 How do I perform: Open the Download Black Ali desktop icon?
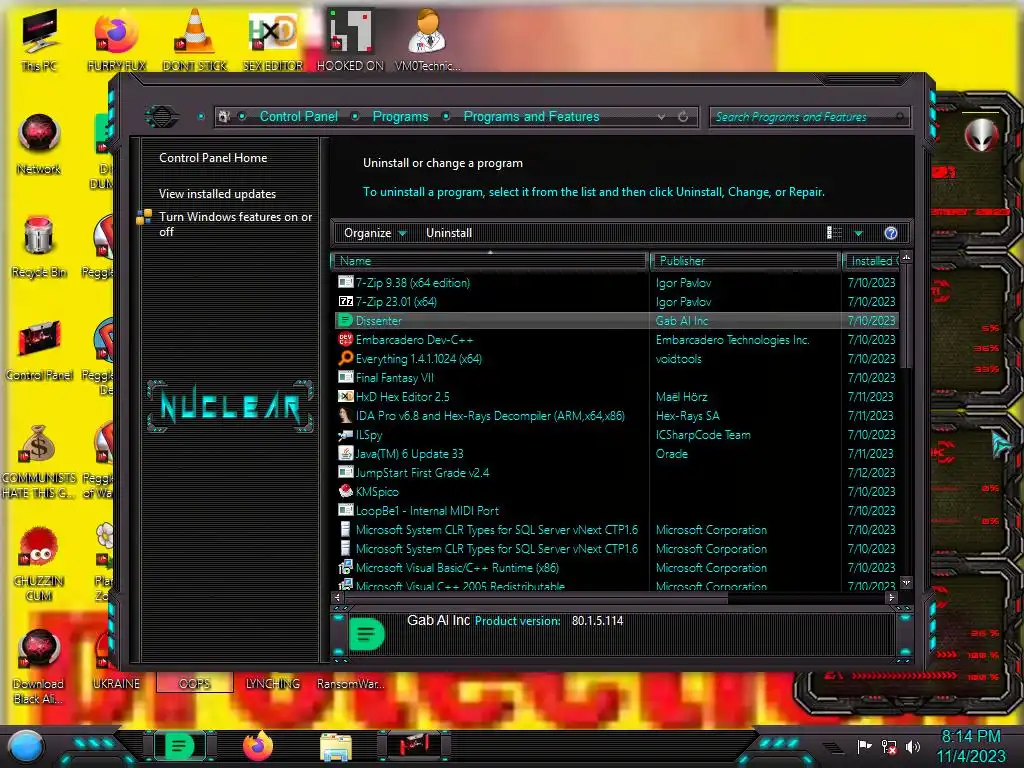tap(39, 666)
